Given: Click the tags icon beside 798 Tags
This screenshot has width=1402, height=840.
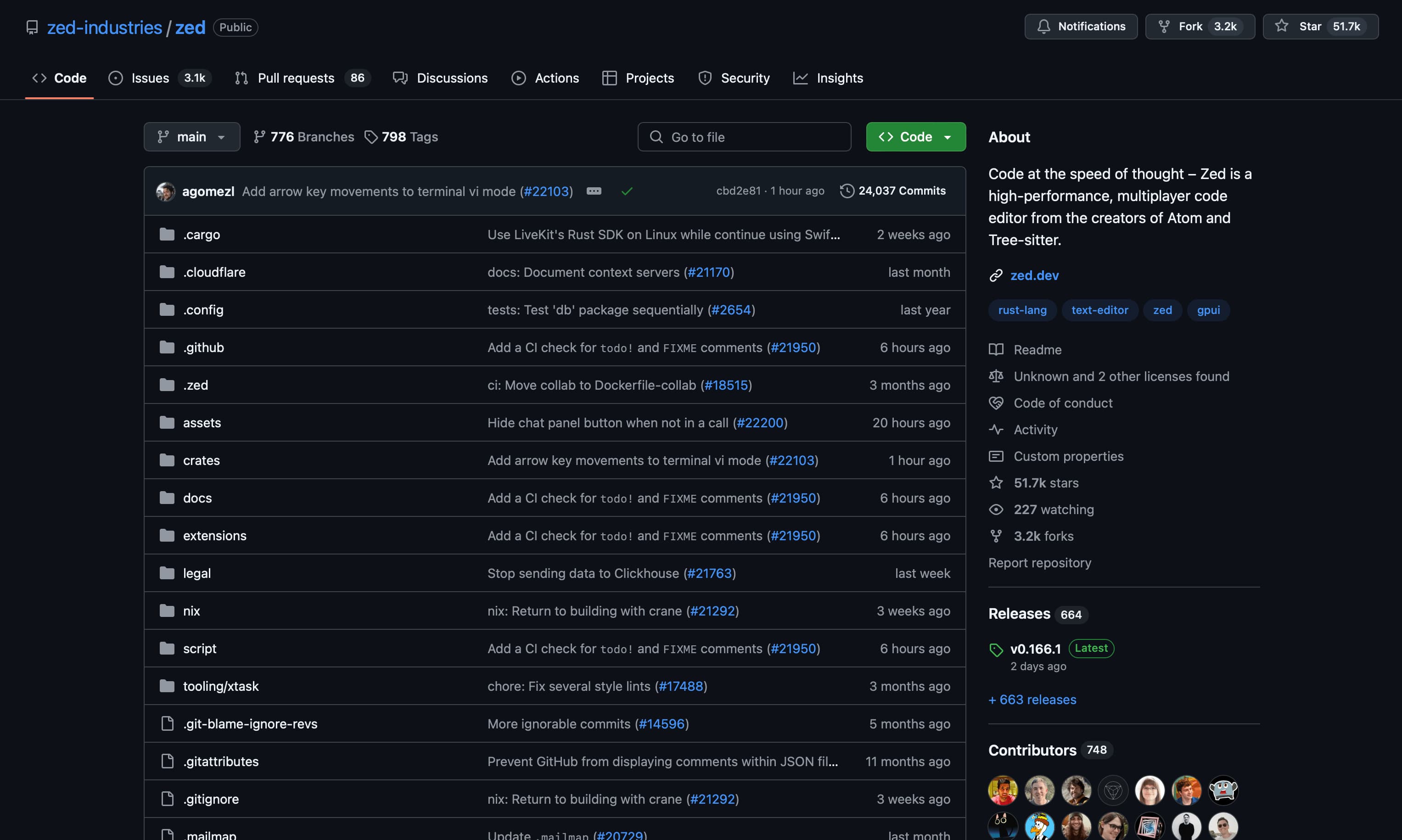Looking at the screenshot, I should 371,137.
